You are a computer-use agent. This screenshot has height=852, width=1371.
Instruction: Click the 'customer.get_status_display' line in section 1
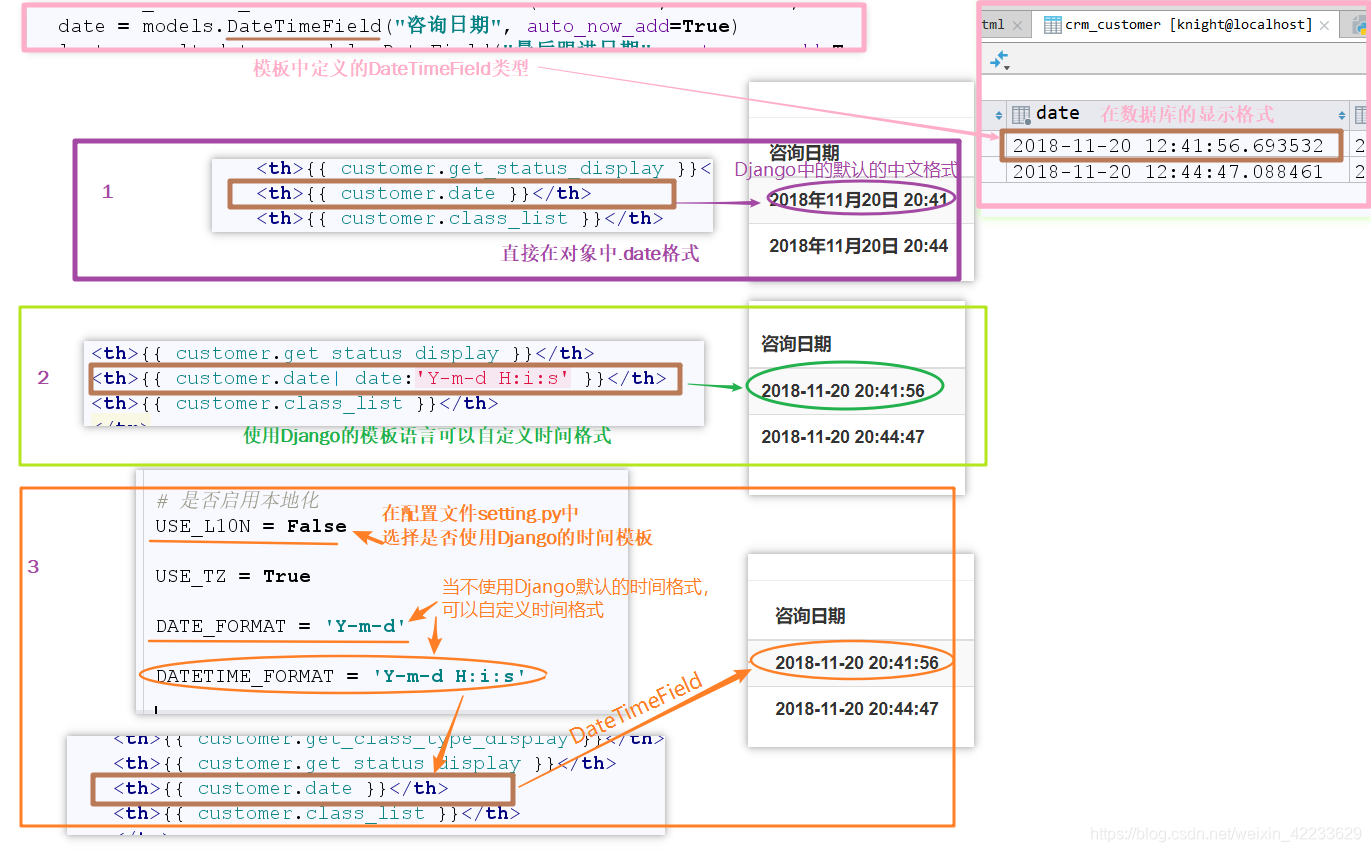point(484,169)
